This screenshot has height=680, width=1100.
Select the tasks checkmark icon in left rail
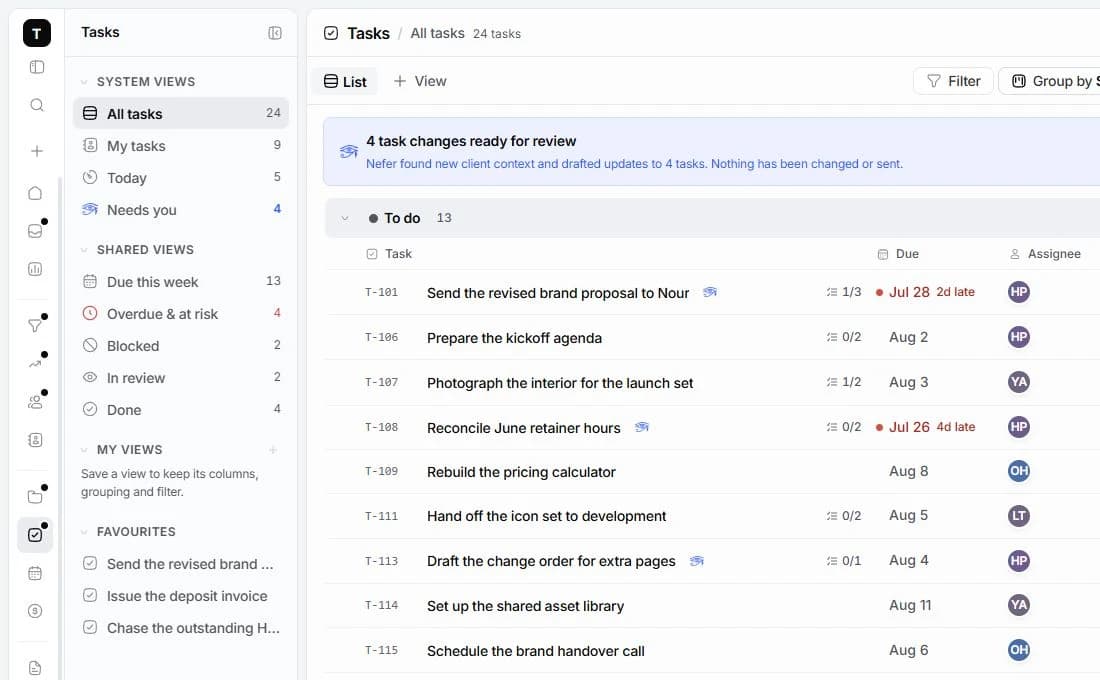coord(35,535)
